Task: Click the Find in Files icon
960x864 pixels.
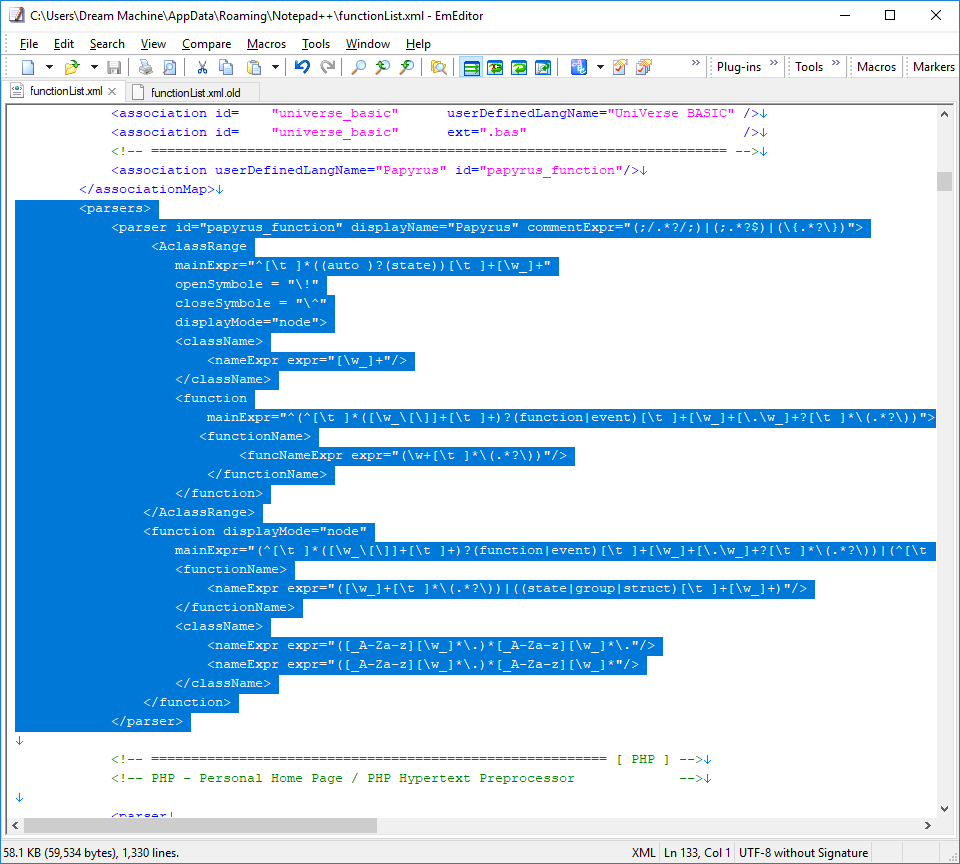Action: tap(438, 67)
